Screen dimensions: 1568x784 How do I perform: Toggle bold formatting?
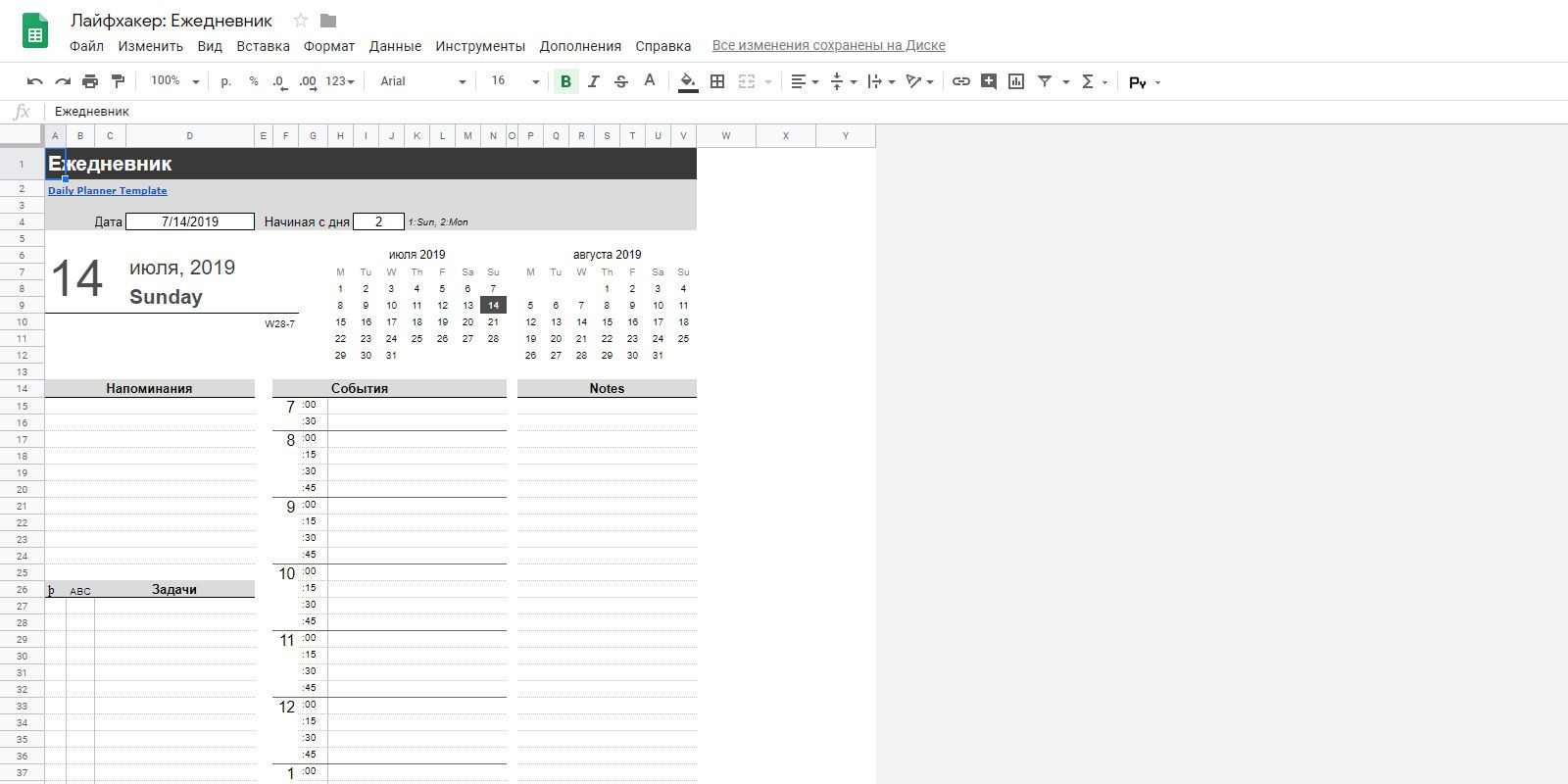565,81
